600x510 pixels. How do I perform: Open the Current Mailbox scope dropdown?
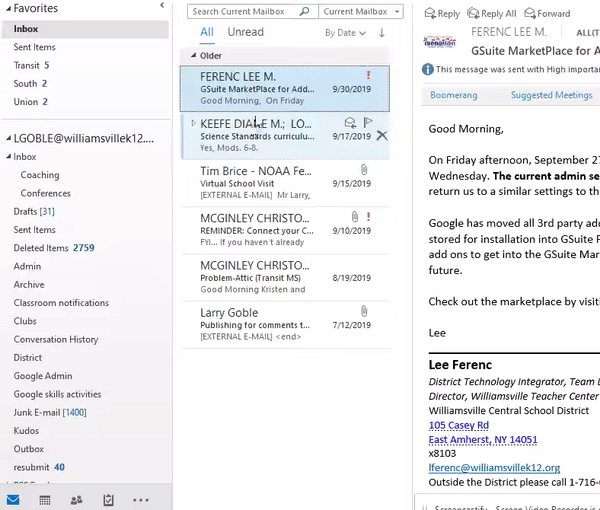click(361, 11)
